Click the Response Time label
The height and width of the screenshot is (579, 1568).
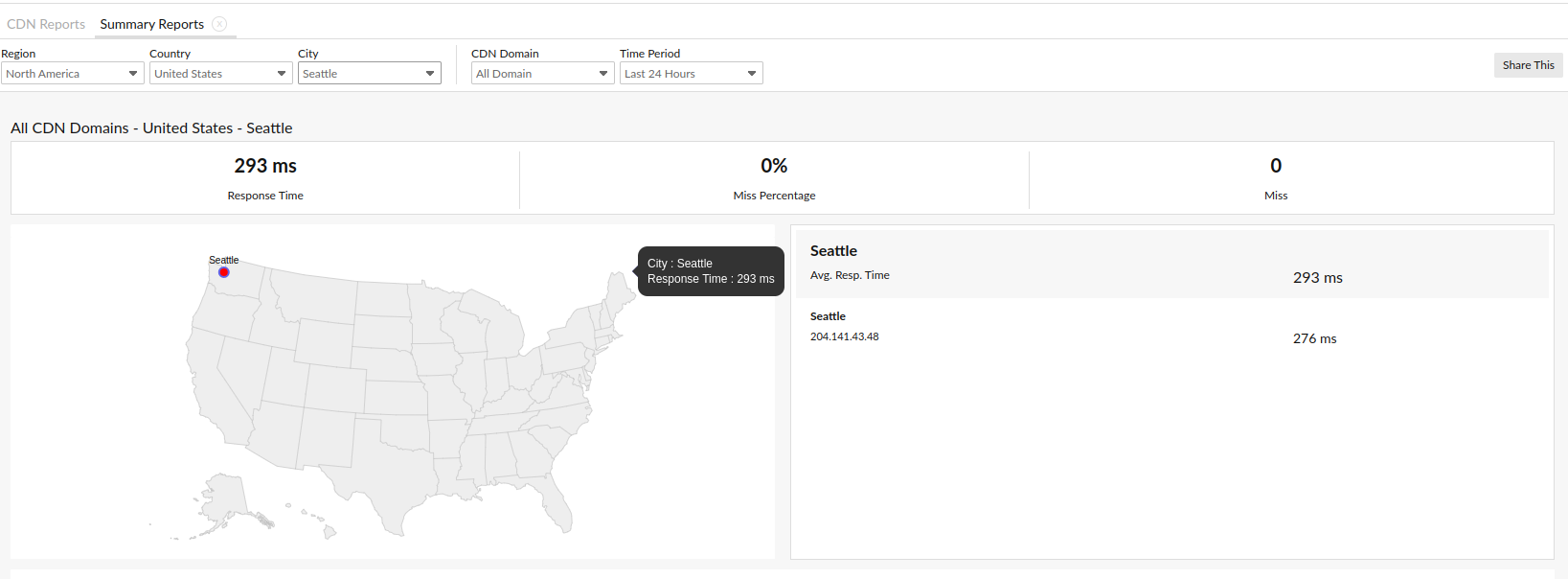tap(265, 196)
